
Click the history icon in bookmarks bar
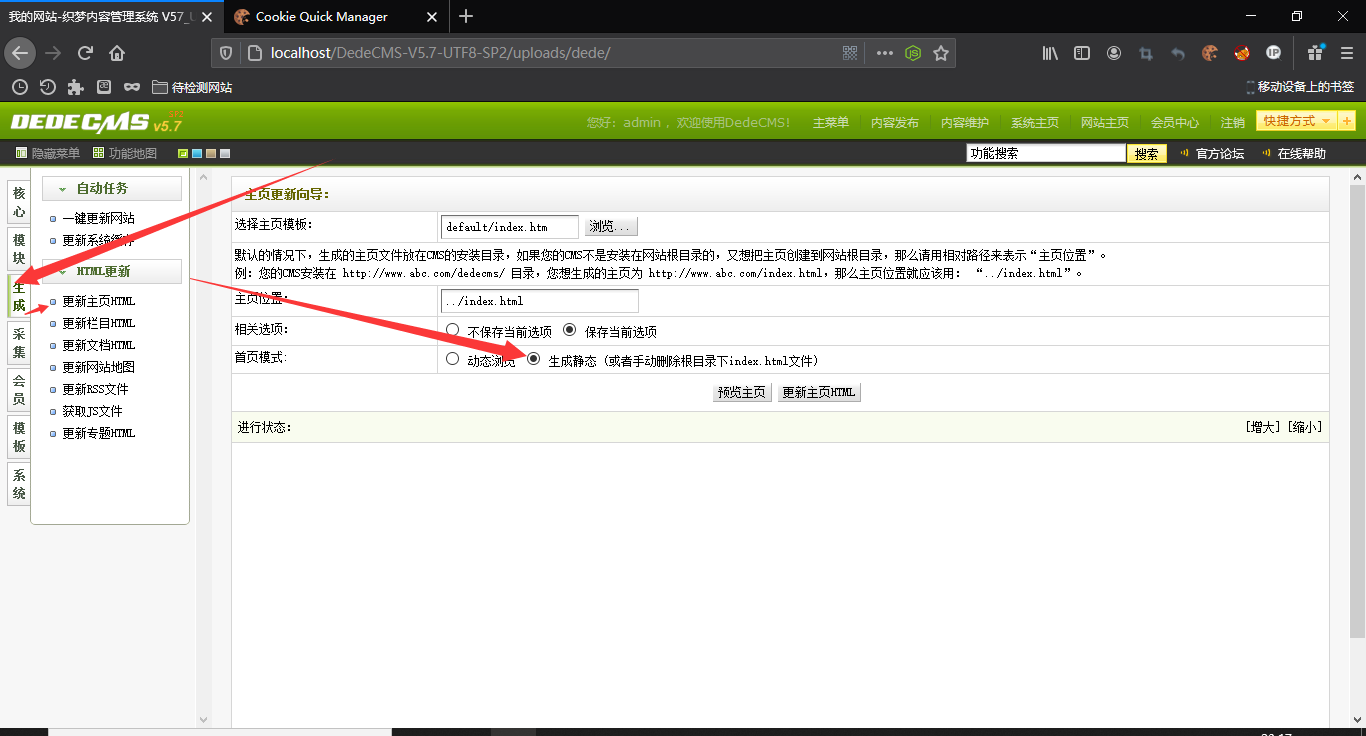pos(47,87)
